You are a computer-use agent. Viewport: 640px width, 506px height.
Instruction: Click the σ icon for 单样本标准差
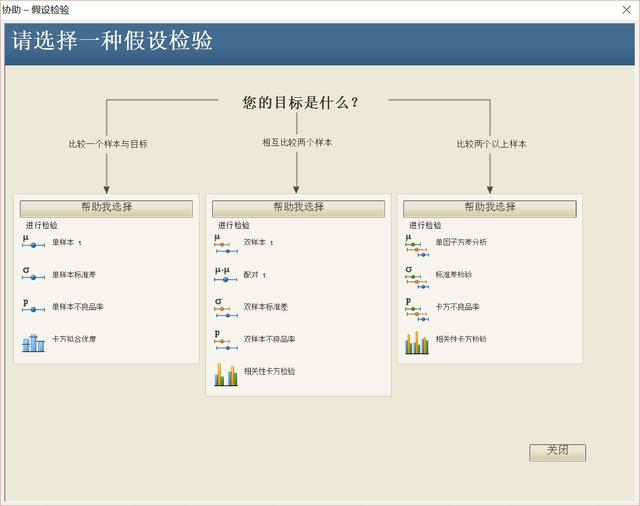click(x=33, y=274)
